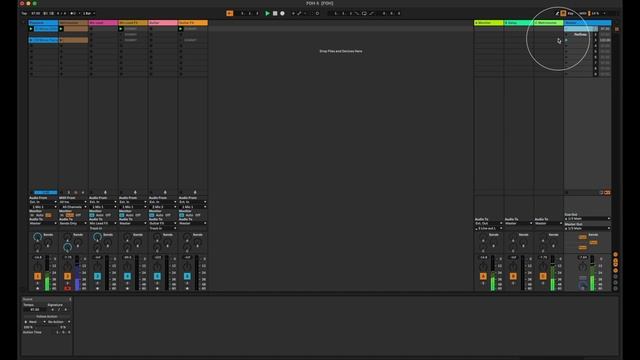640x360 pixels.
Task: Open first track's 'Ext. In' Audio From menu
Action: pyautogui.click(x=43, y=202)
